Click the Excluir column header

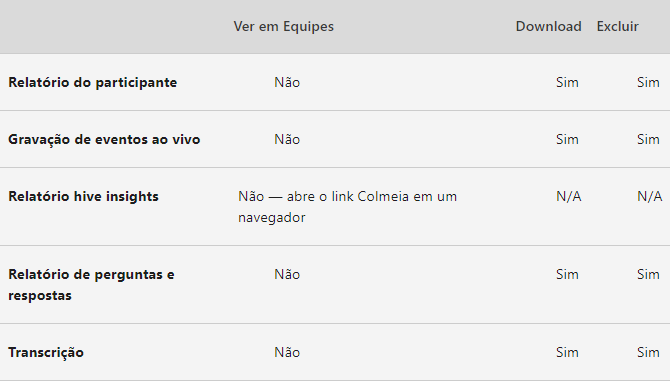(x=617, y=26)
